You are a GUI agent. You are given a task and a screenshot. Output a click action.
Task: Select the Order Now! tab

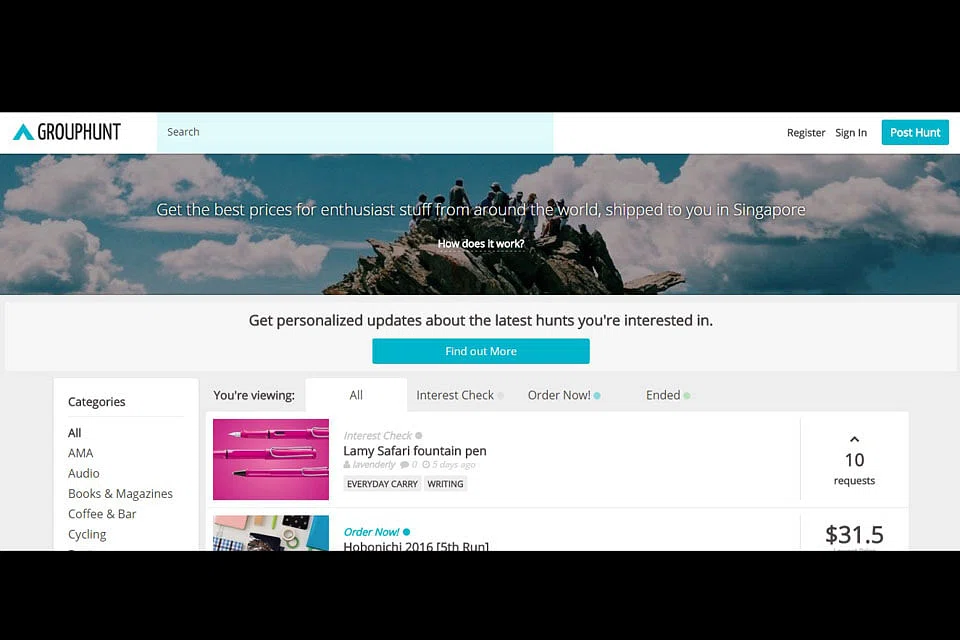[x=559, y=395]
